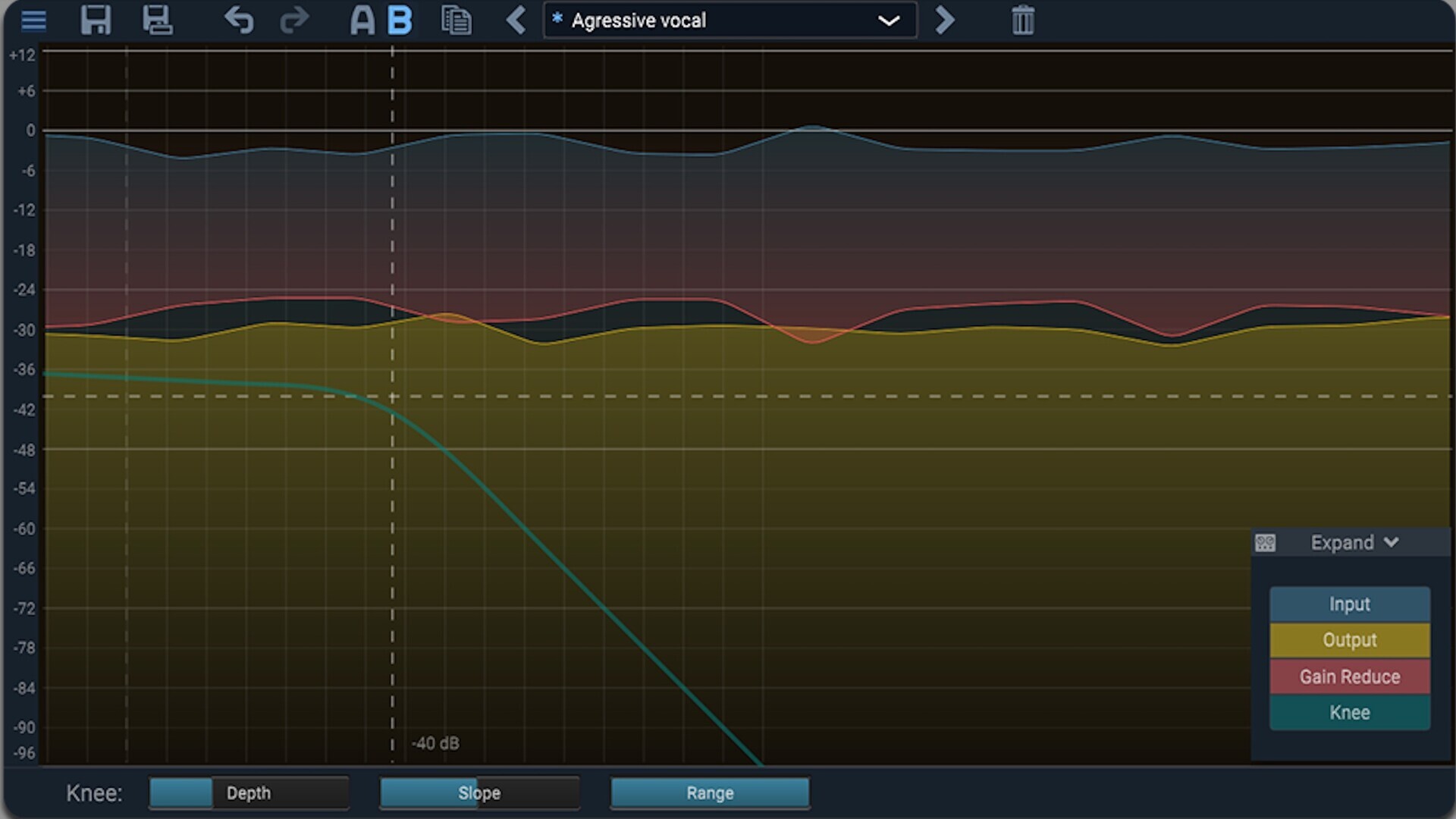Toggle the Output curve display
Screen dimensions: 1456x819
1350,640
